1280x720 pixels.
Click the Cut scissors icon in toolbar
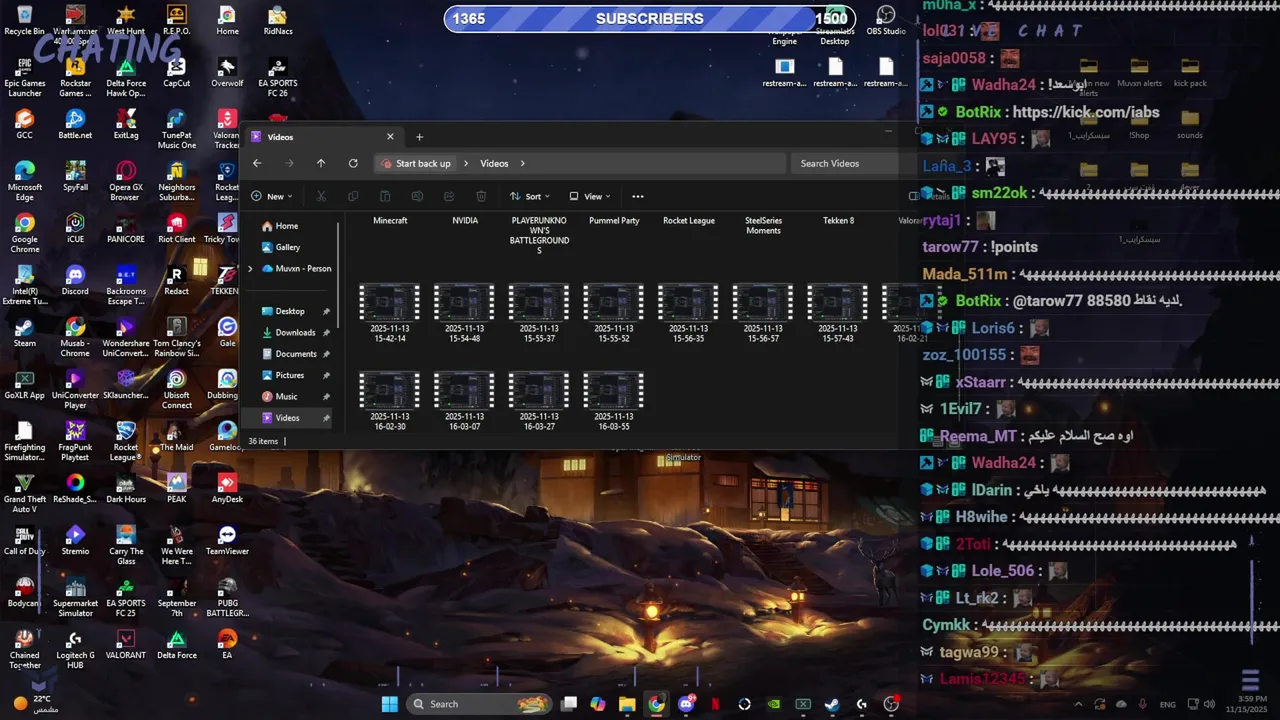click(321, 196)
